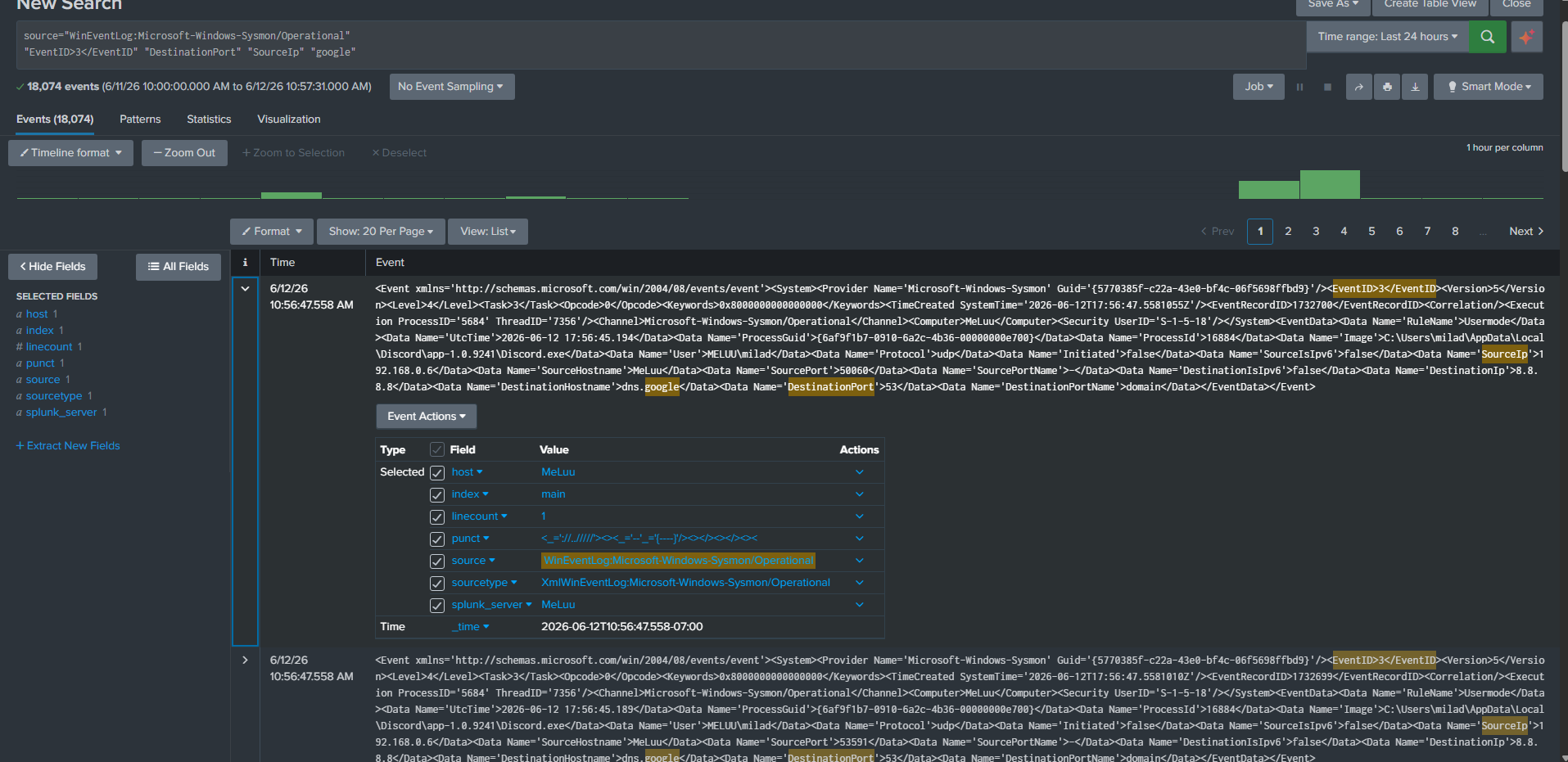Click small timeline bar at left
This screenshot has width=1568, height=762.
tap(291, 196)
